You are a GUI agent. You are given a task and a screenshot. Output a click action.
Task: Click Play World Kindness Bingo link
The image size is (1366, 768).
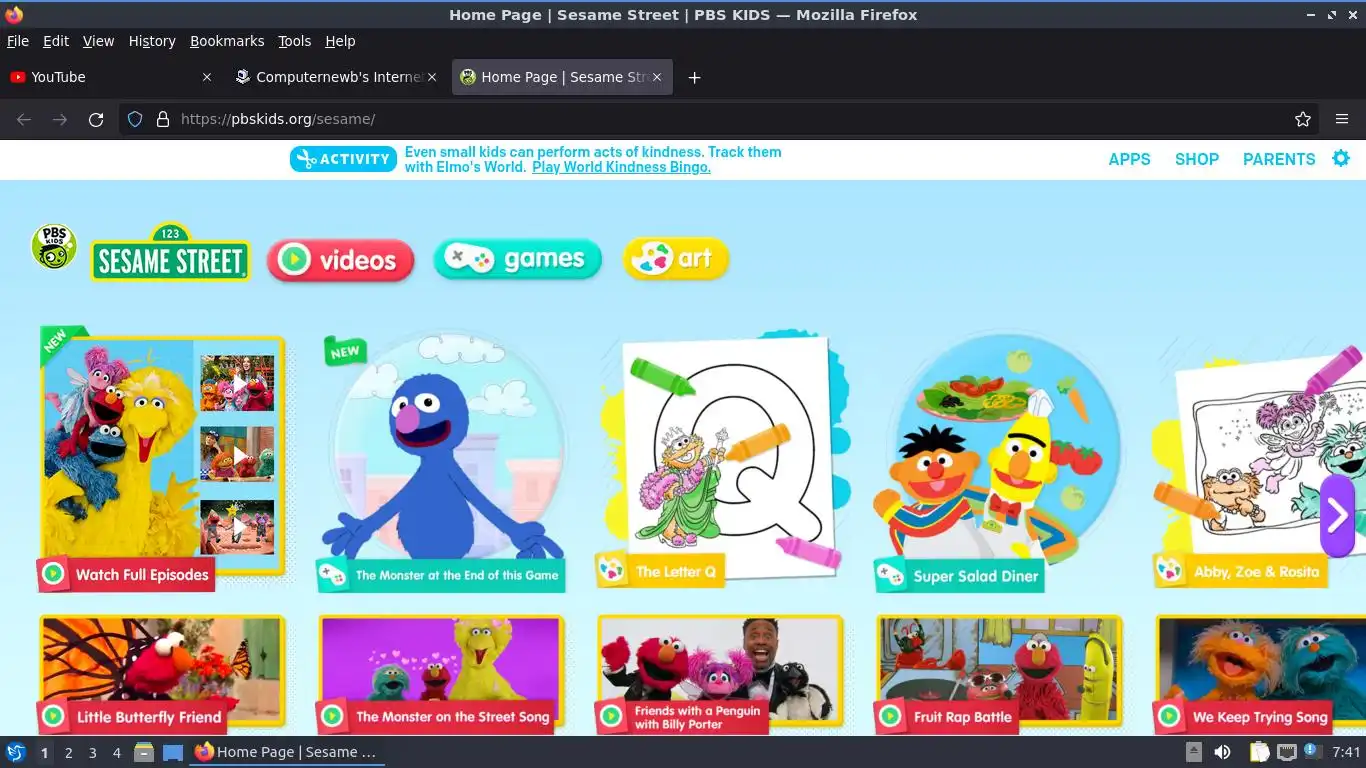point(621,167)
